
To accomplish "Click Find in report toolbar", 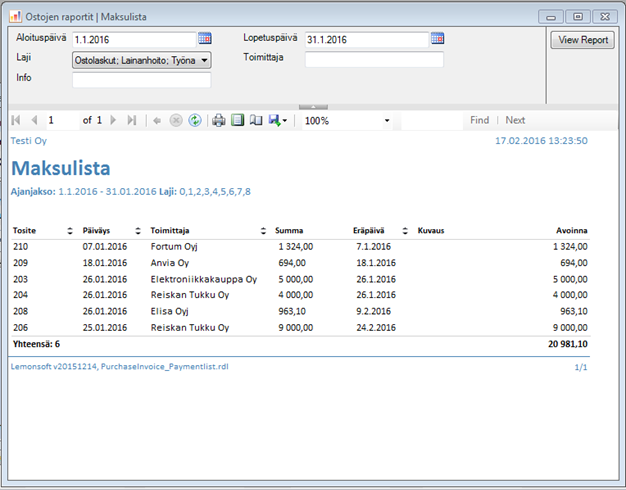I will pyautogui.click(x=479, y=120).
